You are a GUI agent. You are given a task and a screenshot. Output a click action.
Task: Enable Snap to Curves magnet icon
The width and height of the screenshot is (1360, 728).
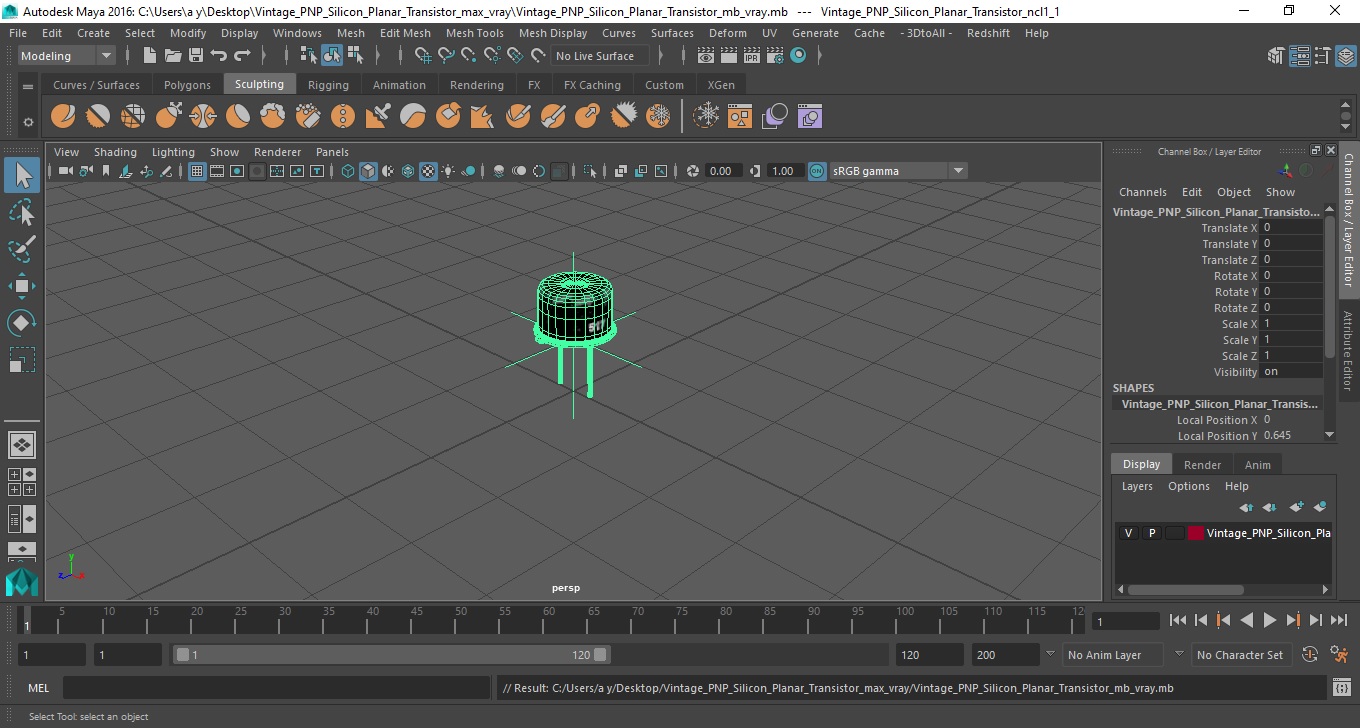(446, 56)
